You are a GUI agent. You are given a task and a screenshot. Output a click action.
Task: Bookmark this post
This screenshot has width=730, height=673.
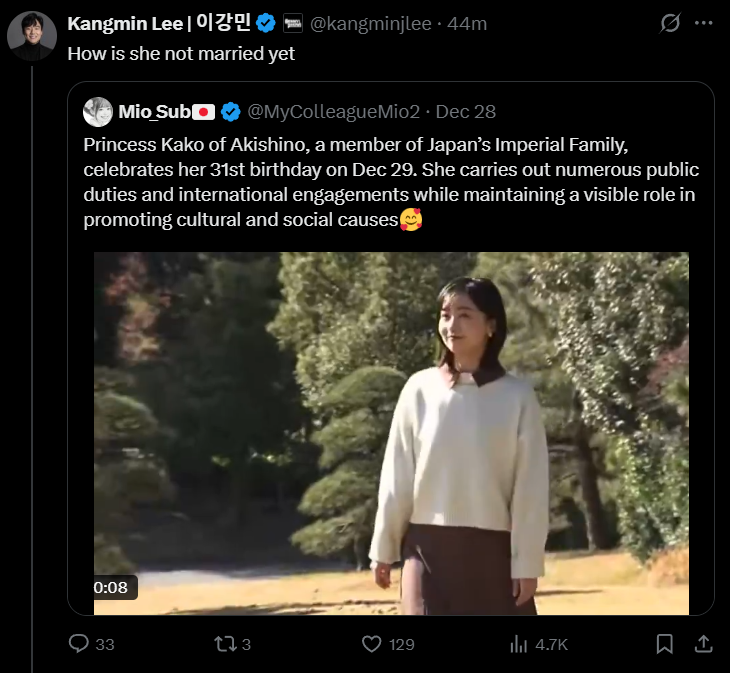point(664,643)
